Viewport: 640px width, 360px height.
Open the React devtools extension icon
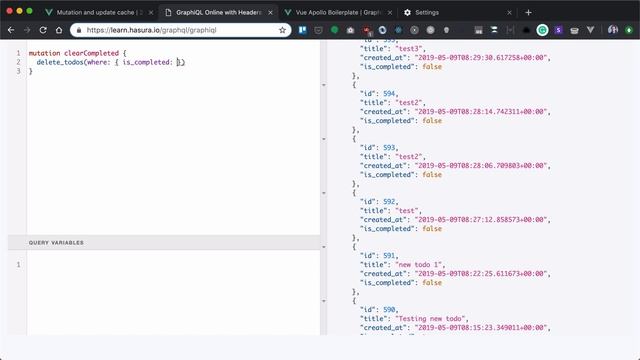[x=398, y=30]
